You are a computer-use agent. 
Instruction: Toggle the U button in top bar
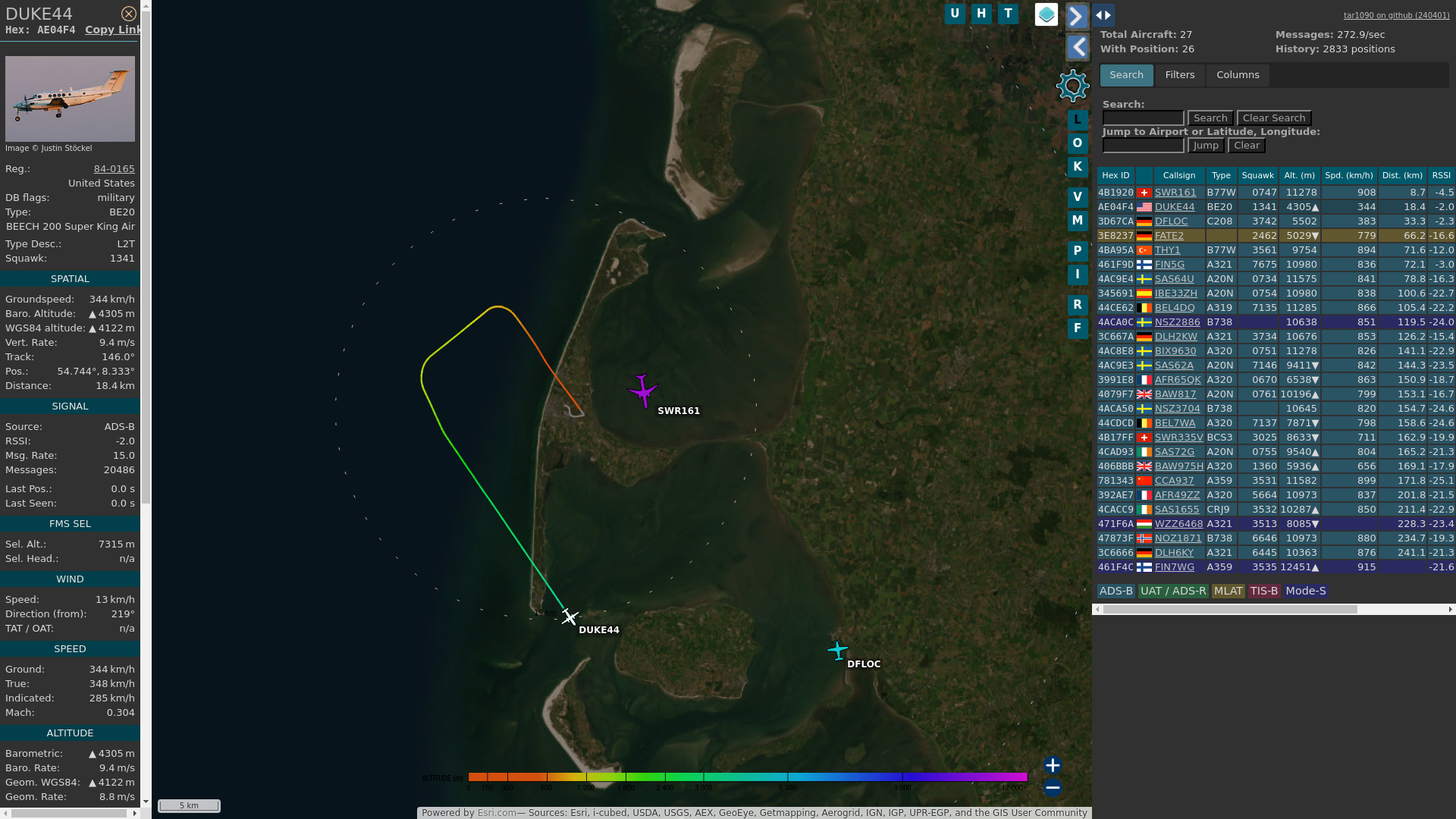pos(955,14)
